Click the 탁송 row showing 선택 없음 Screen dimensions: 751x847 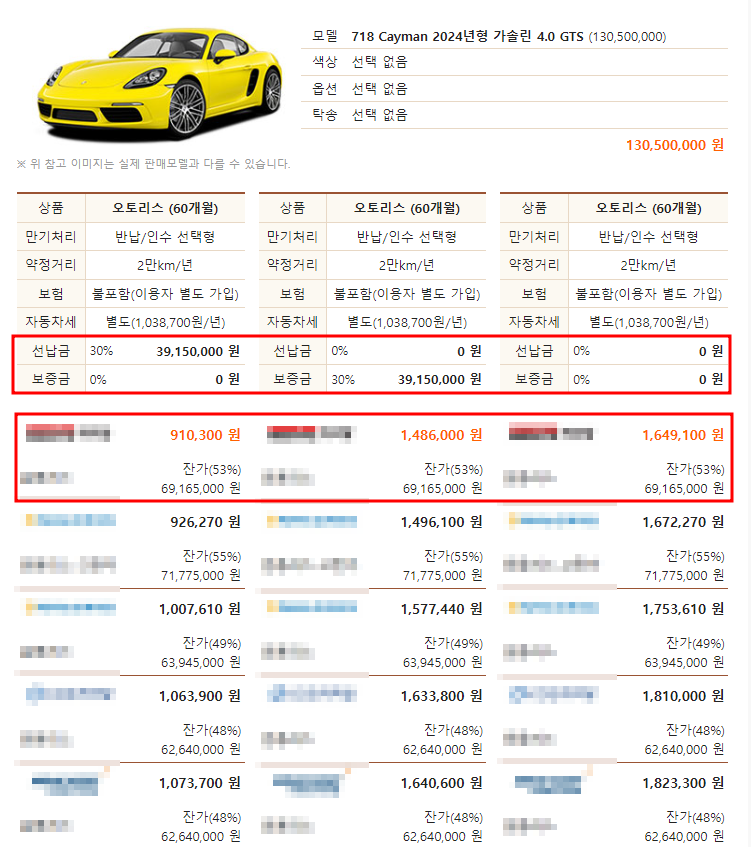tap(514, 115)
